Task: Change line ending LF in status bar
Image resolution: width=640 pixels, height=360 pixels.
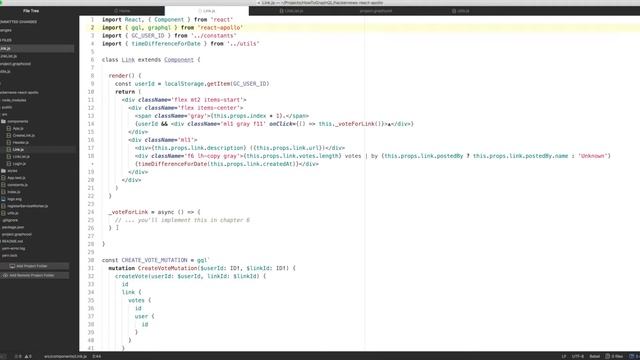Action: click(x=564, y=356)
